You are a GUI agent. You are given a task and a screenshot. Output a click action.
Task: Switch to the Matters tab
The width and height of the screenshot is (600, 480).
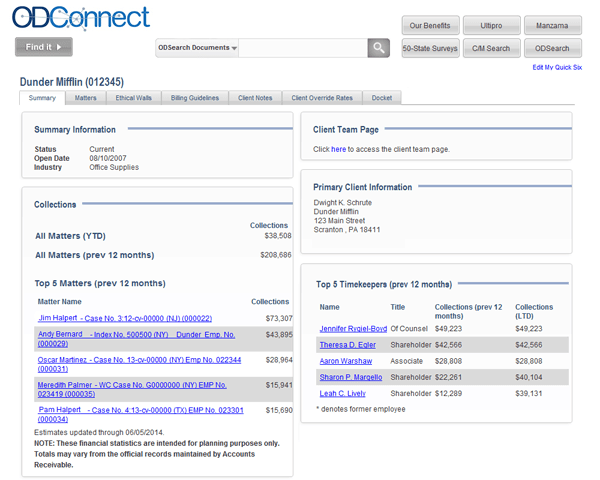pos(86,98)
